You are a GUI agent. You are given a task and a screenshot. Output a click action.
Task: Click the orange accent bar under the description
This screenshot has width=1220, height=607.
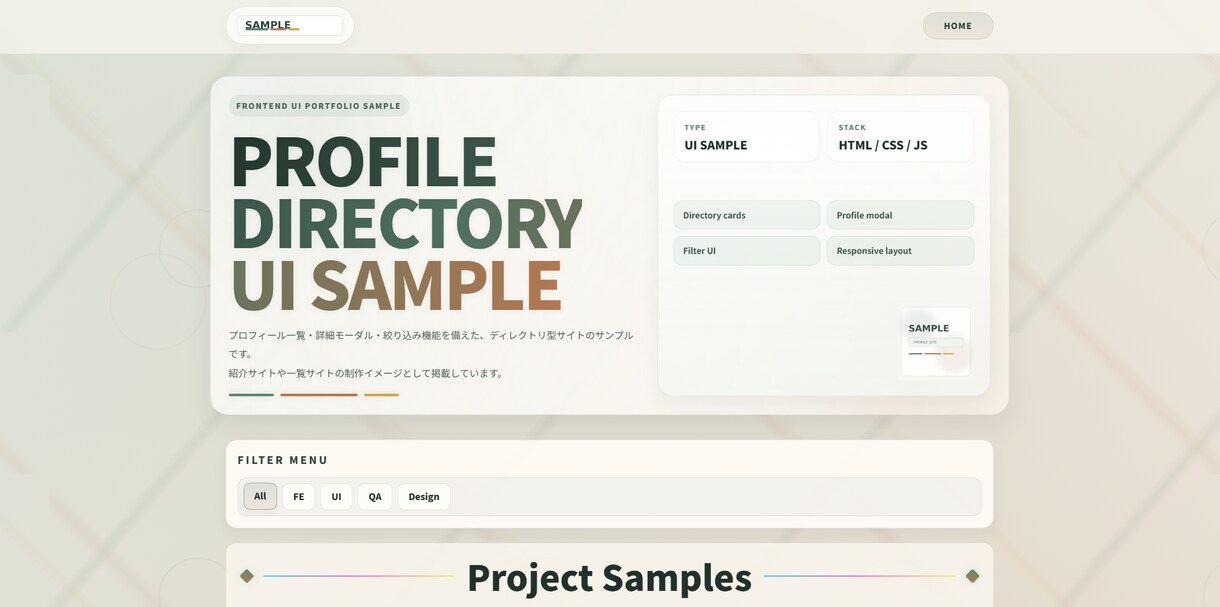(318, 393)
